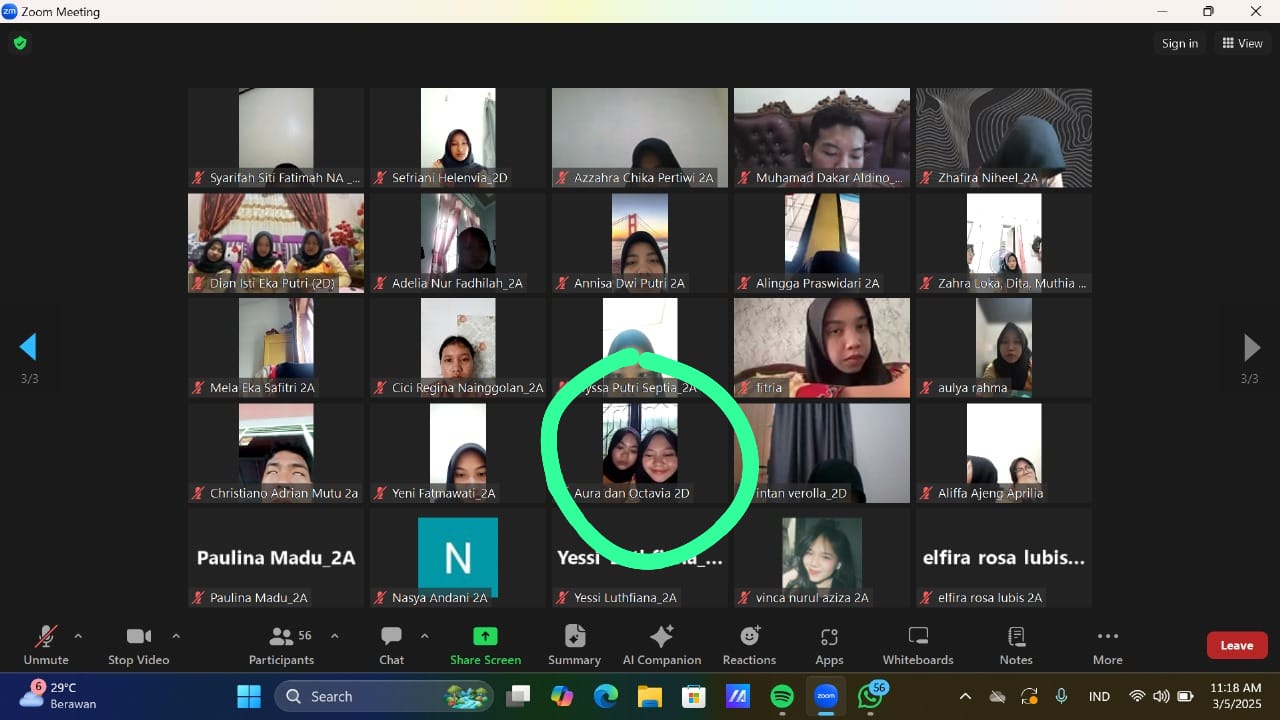Open Spotify from the Windows taskbar
The width and height of the screenshot is (1280, 720).
point(782,696)
